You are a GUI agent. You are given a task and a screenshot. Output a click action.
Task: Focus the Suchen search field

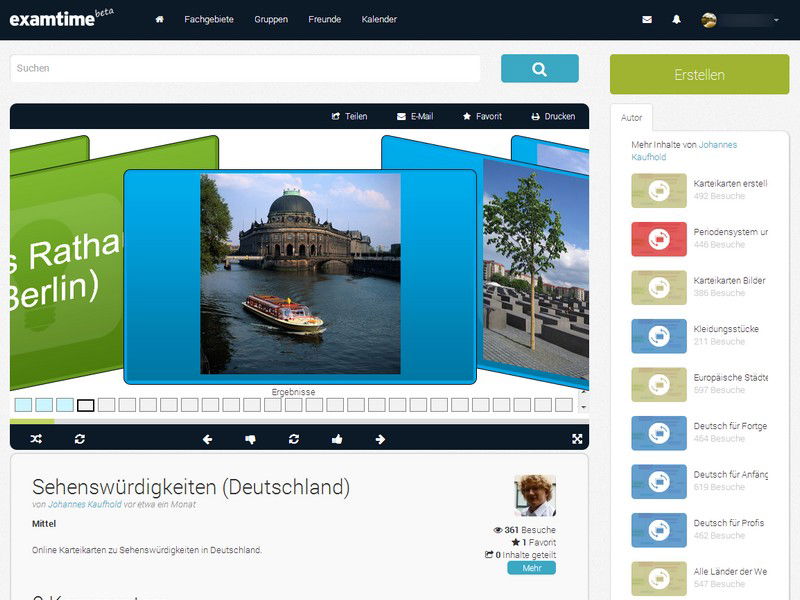coord(245,68)
